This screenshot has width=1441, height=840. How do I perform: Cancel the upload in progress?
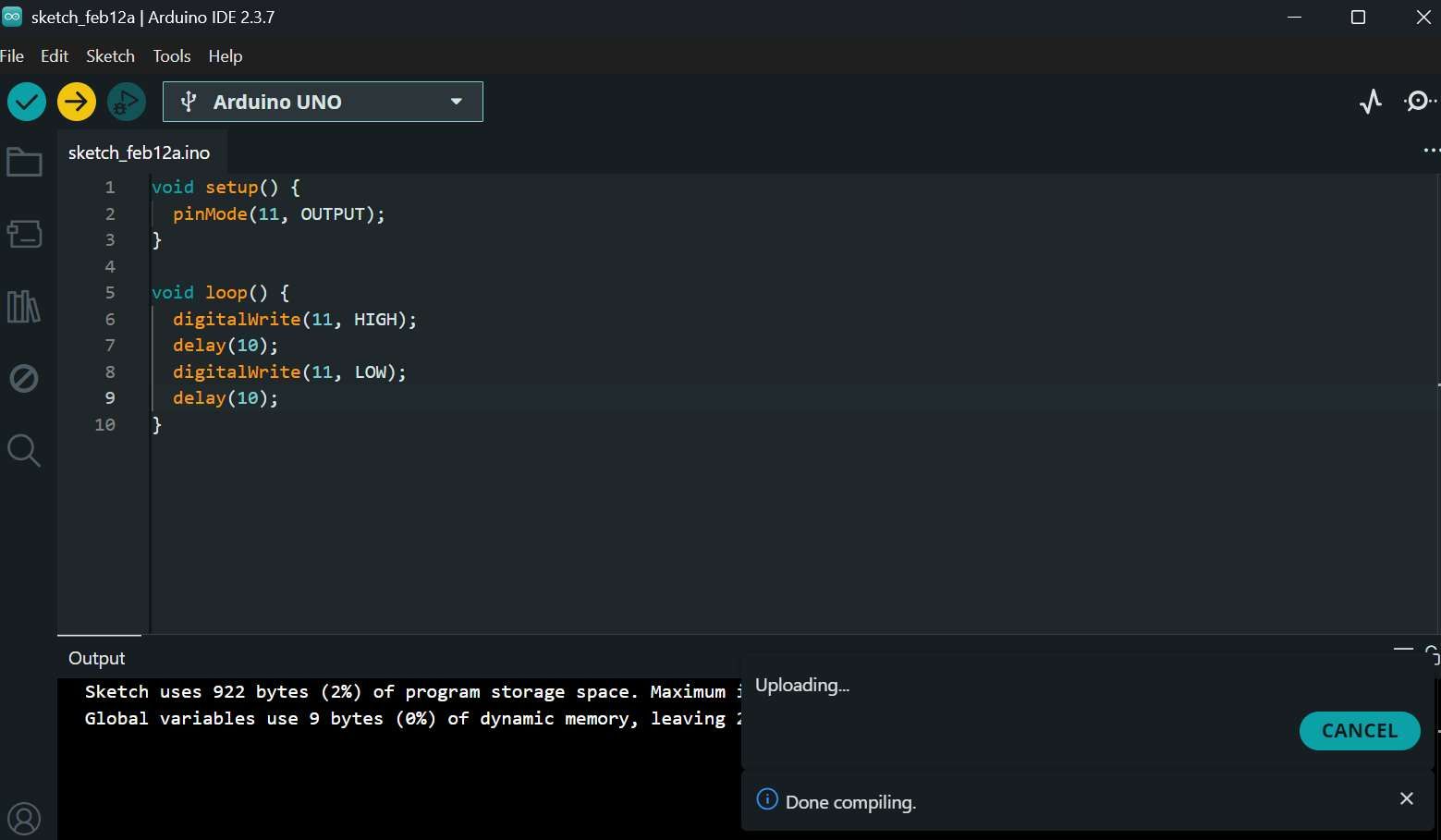(1359, 731)
